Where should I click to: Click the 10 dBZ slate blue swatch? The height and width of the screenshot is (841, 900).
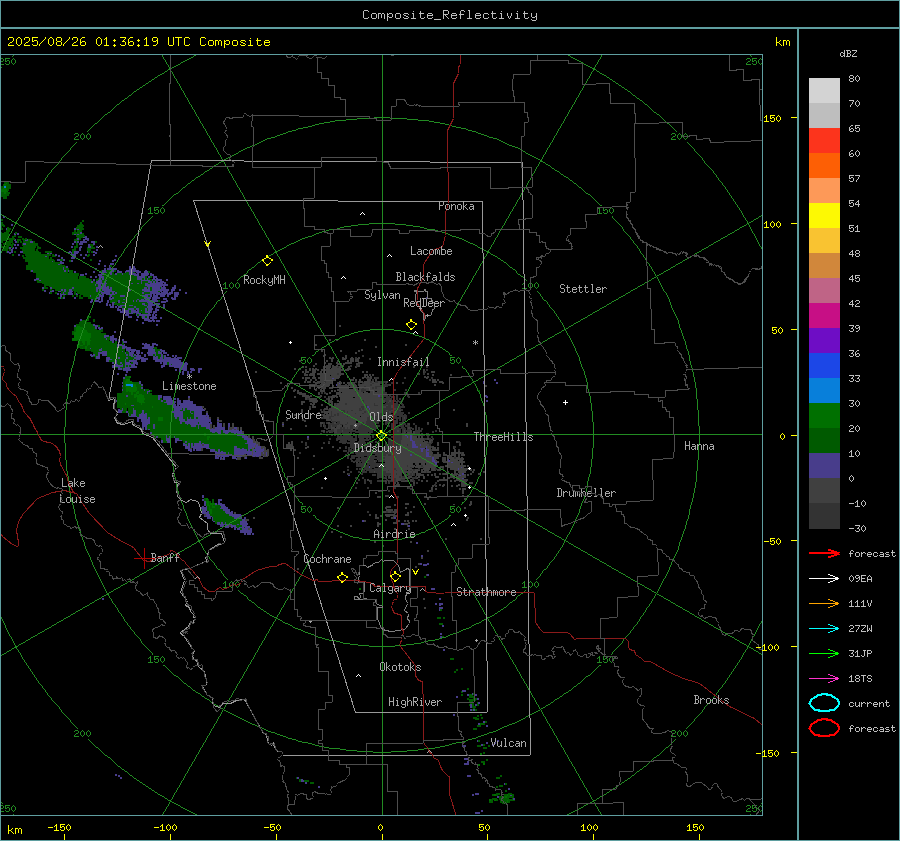tap(824, 465)
